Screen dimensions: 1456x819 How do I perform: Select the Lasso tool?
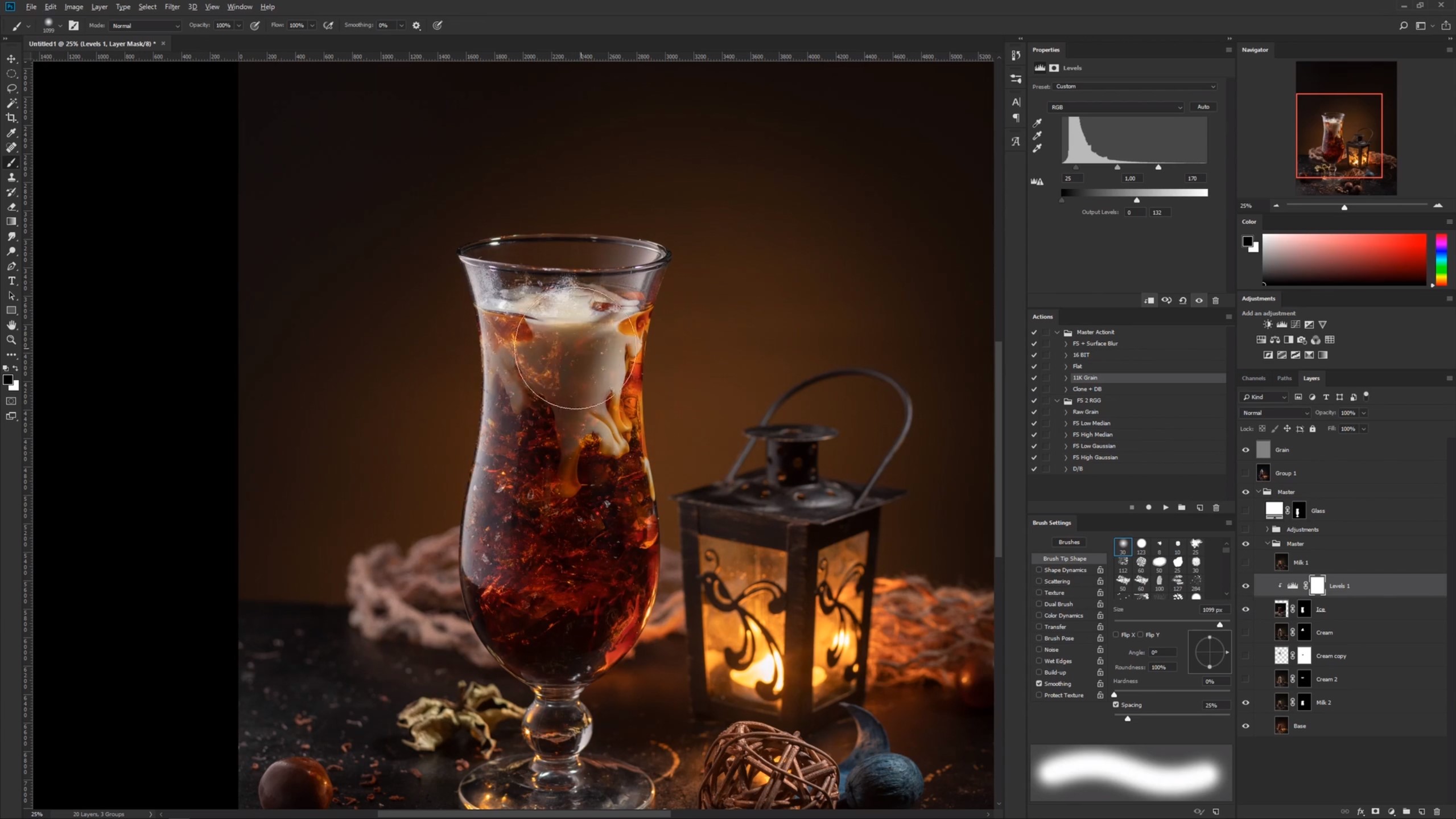[11, 88]
